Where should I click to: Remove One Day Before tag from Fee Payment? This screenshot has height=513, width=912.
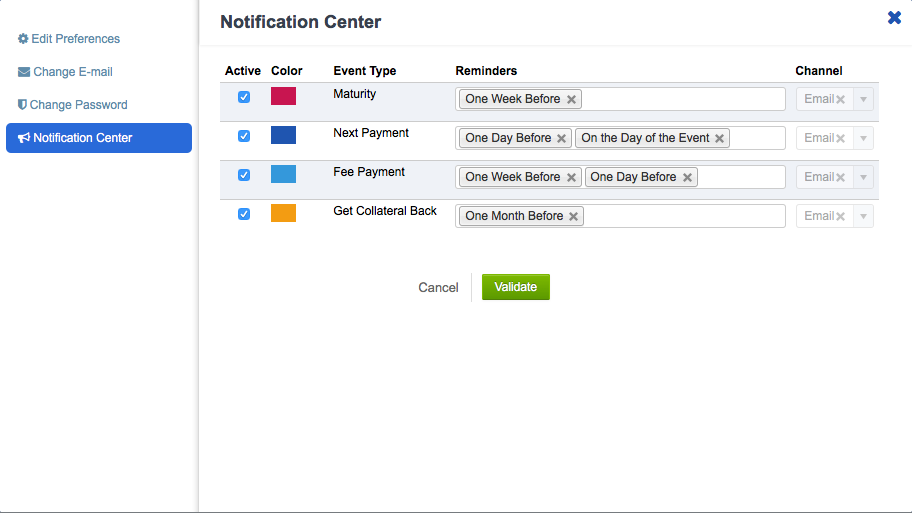[687, 177]
